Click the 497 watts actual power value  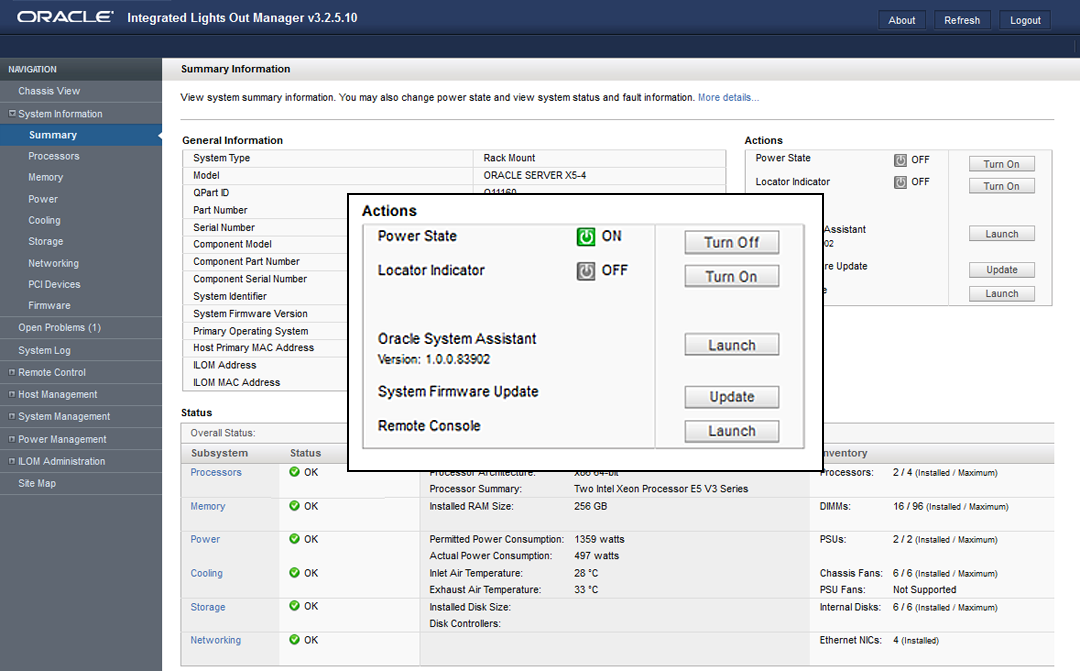[x=596, y=555]
